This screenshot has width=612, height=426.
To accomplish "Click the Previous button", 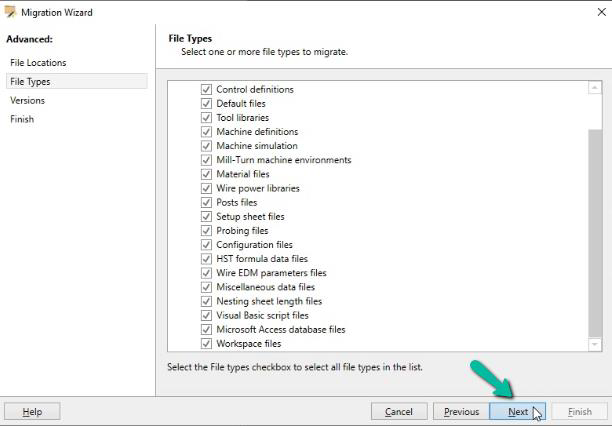I will pos(461,412).
